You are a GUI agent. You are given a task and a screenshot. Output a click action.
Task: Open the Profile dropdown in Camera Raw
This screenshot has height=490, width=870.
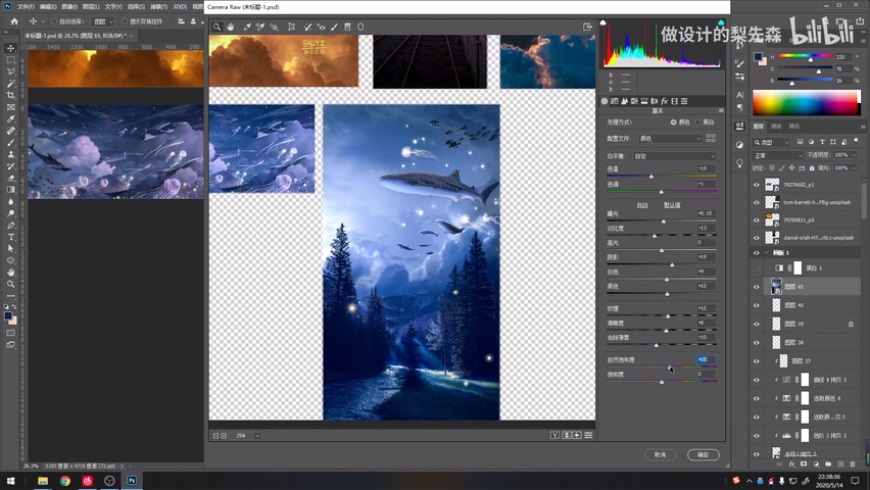[x=670, y=138]
